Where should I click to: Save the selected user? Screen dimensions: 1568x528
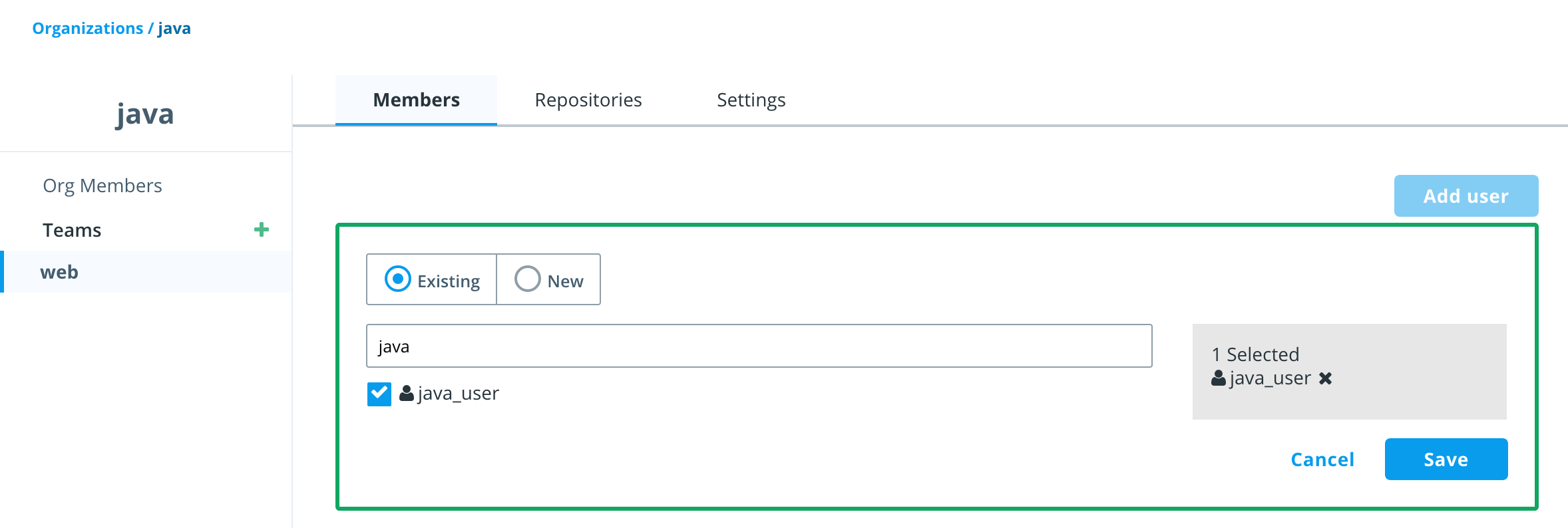click(x=1446, y=459)
